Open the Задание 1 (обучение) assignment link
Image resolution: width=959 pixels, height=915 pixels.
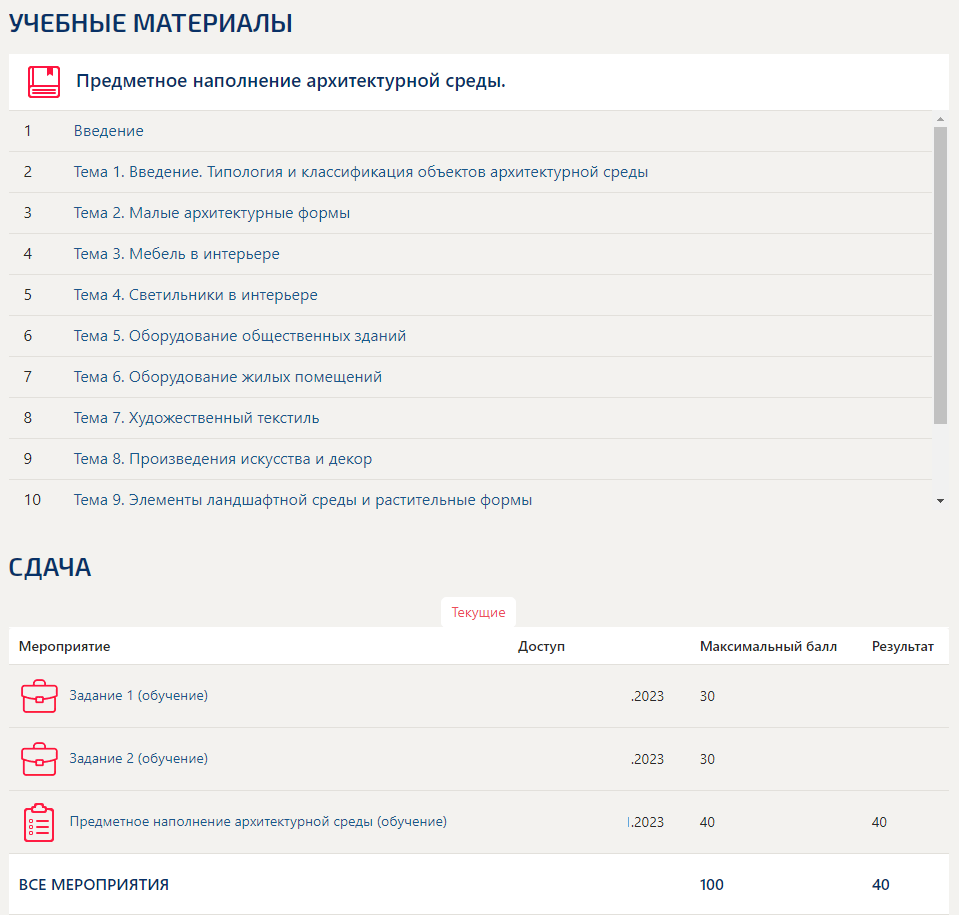point(137,696)
